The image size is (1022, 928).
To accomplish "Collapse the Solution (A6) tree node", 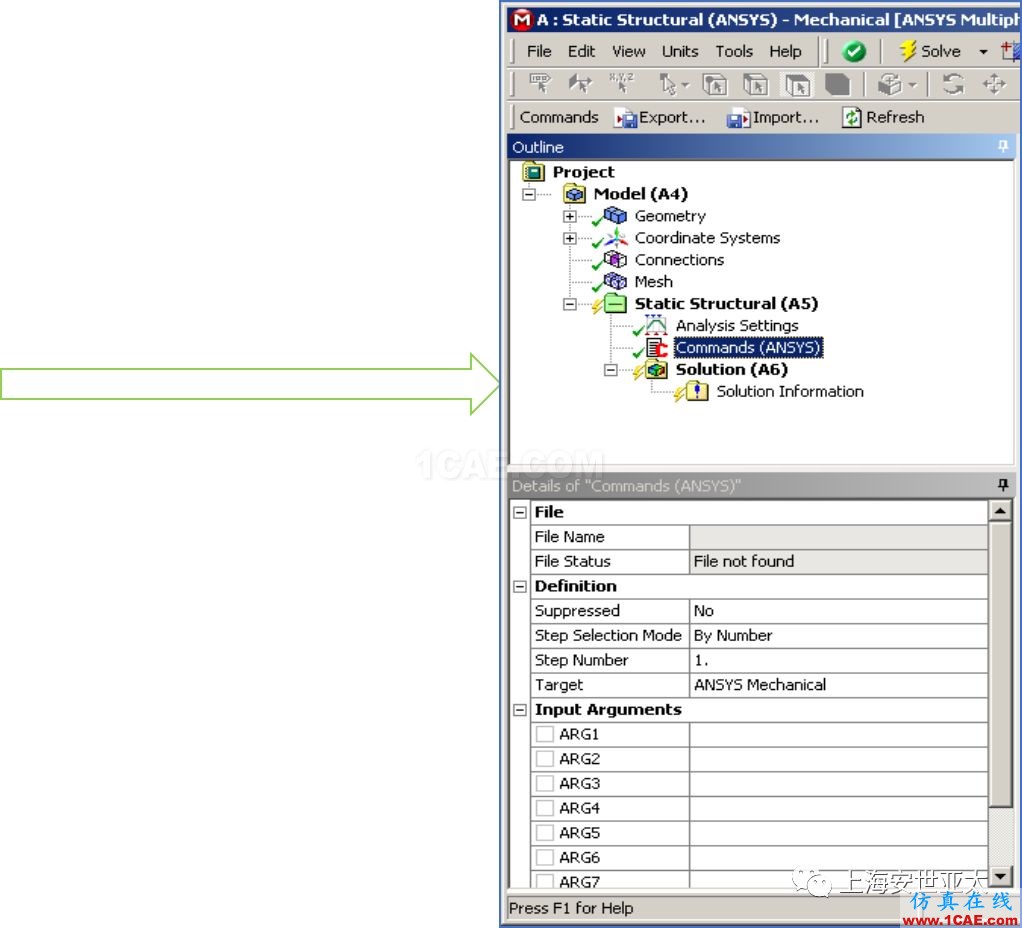I will [x=611, y=370].
